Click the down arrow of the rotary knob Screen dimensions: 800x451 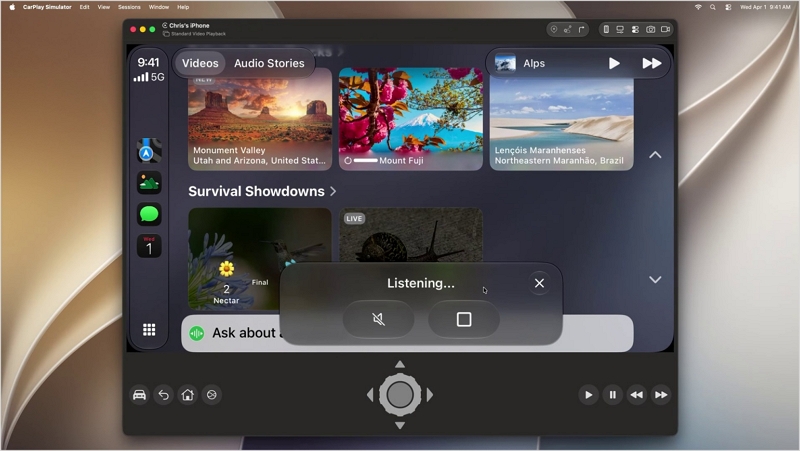[400, 425]
